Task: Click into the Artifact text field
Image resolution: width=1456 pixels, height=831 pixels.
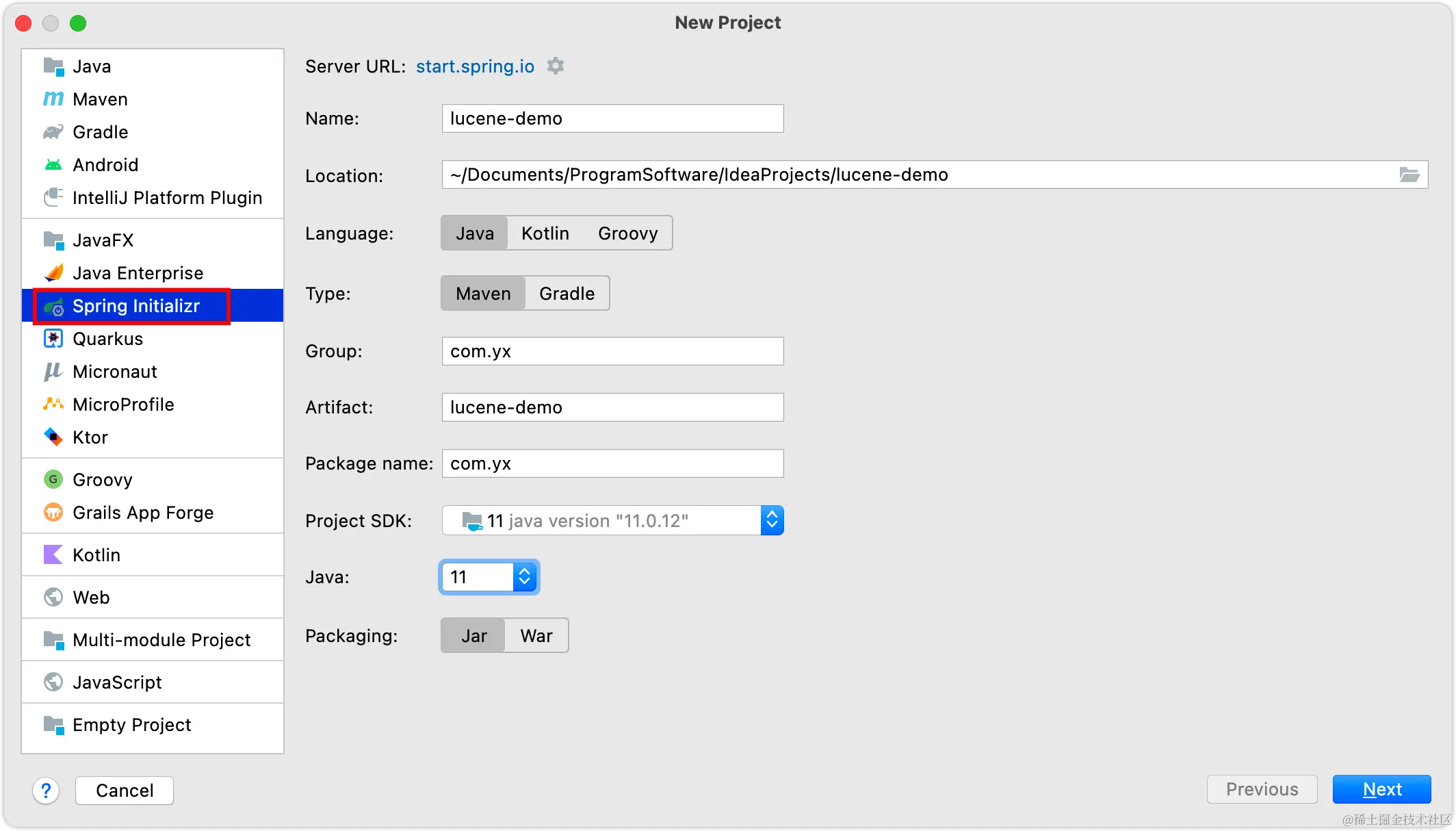Action: tap(612, 407)
